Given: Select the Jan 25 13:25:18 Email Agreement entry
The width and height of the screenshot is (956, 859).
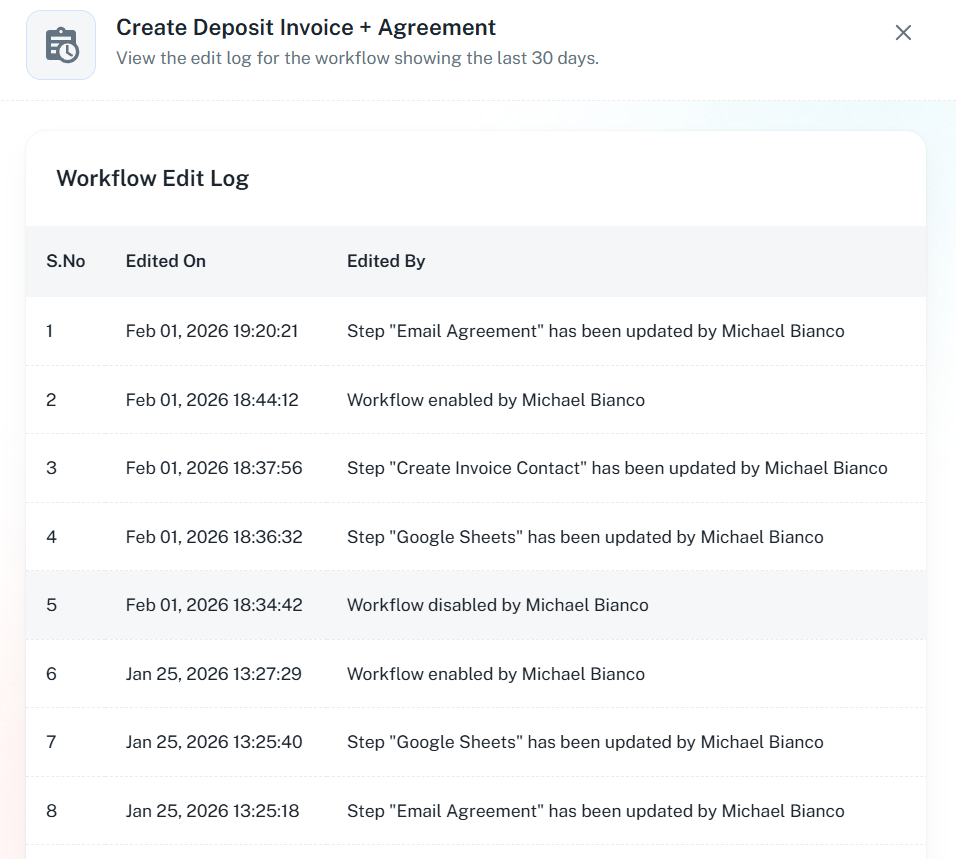Looking at the screenshot, I should (595, 811).
